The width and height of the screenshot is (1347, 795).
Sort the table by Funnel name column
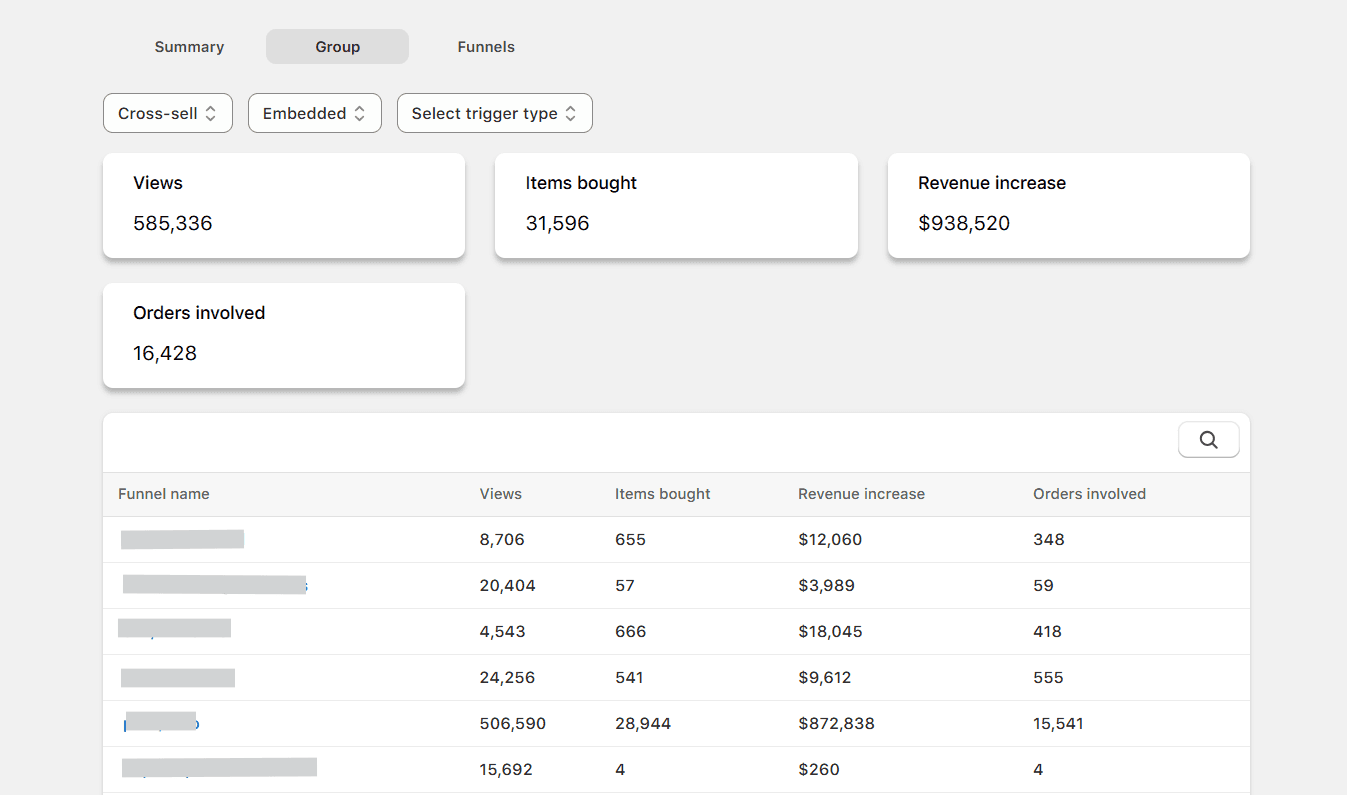(163, 493)
